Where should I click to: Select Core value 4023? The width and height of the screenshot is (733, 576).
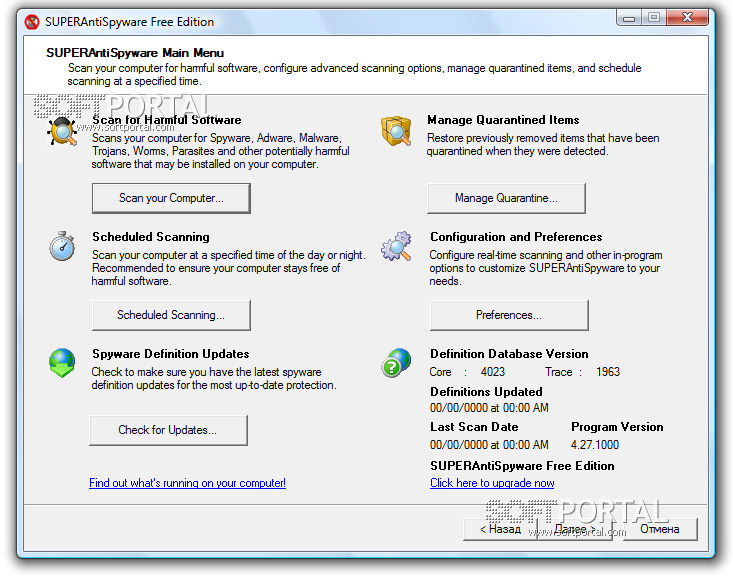click(x=493, y=372)
